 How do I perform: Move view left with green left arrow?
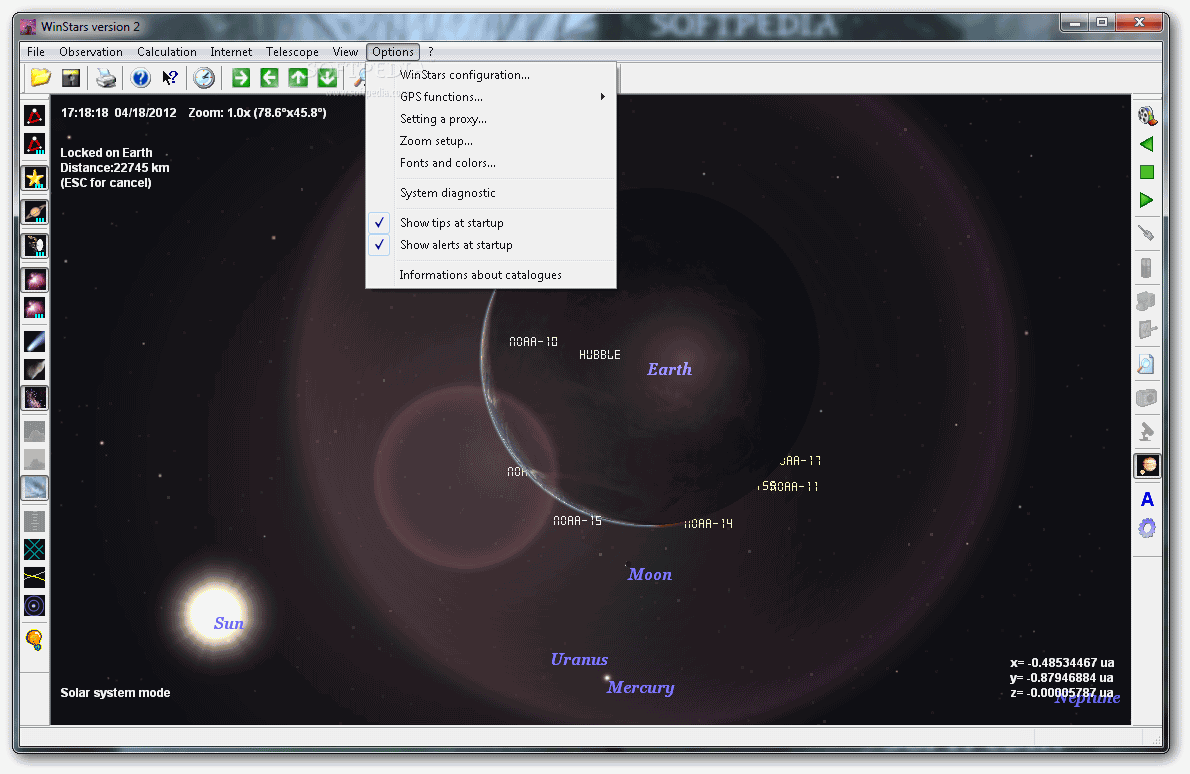(x=269, y=77)
